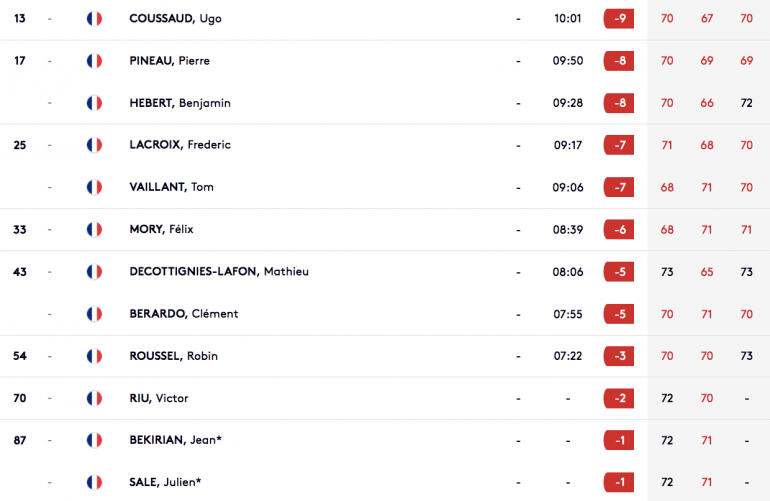Select the RIU, Victor player name
The image size is (770, 501).
tap(159, 398)
